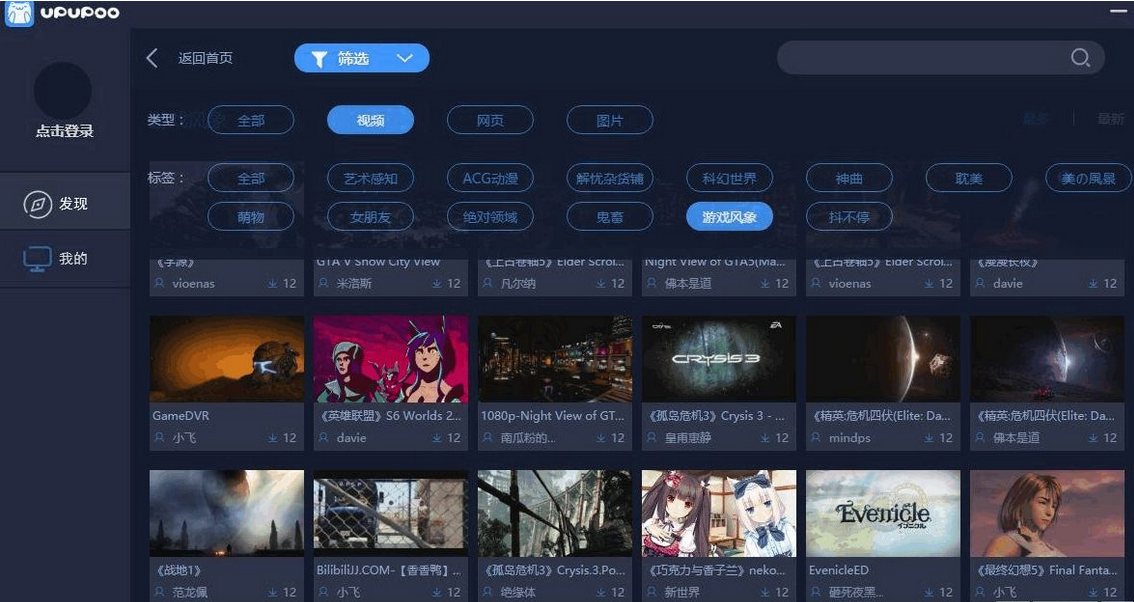Click download icon on mindps card
This screenshot has width=1134, height=602.
coord(929,438)
